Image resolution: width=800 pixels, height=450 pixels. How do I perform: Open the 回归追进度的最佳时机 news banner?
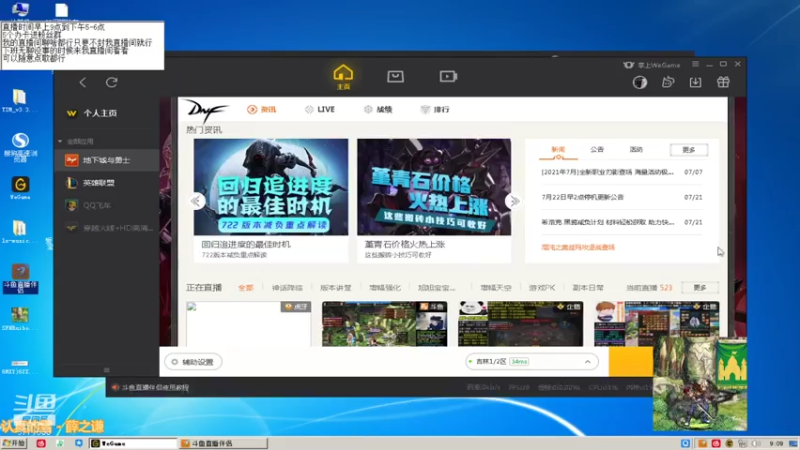point(271,187)
